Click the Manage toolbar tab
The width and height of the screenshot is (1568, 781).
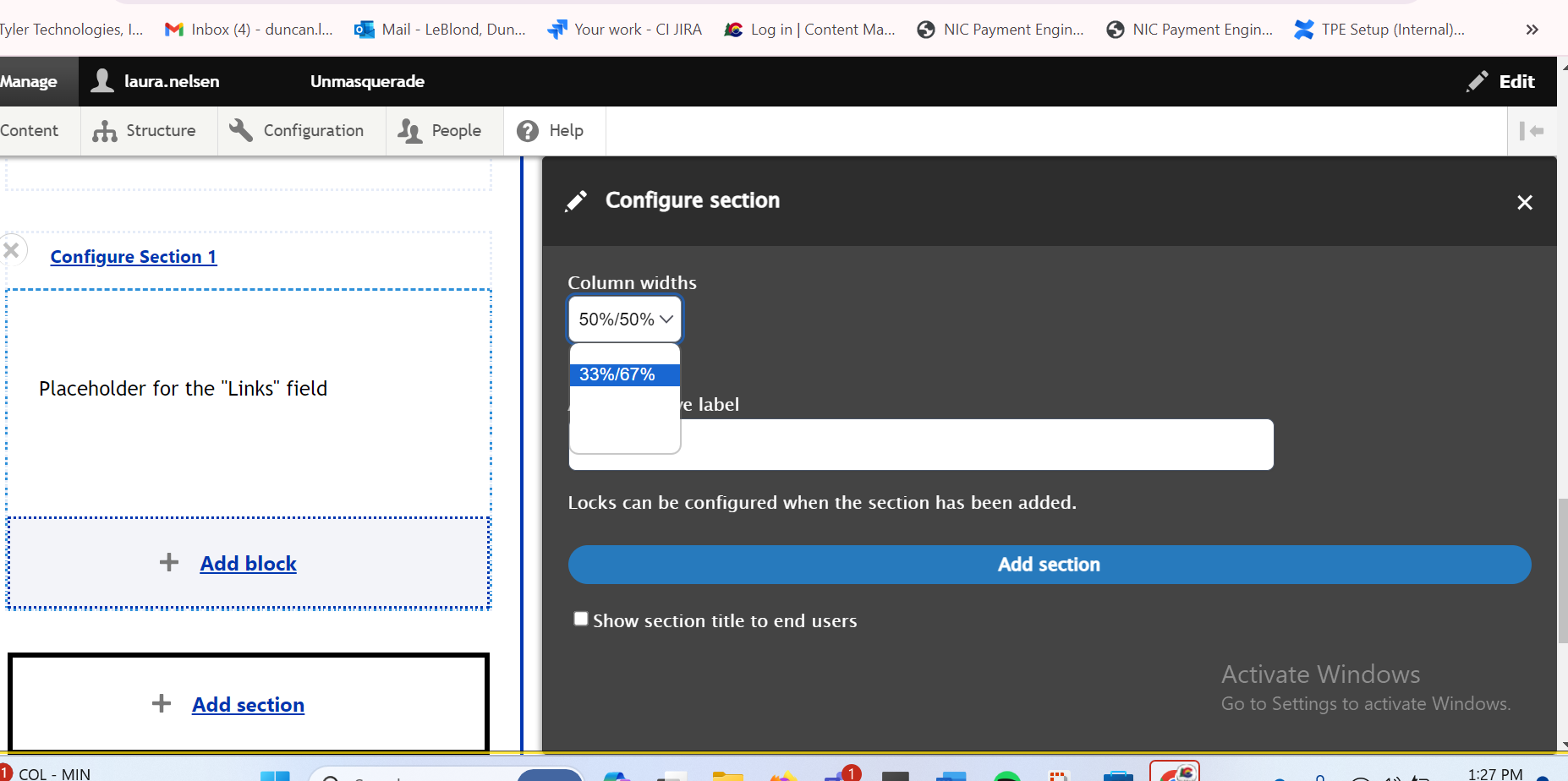pos(29,82)
